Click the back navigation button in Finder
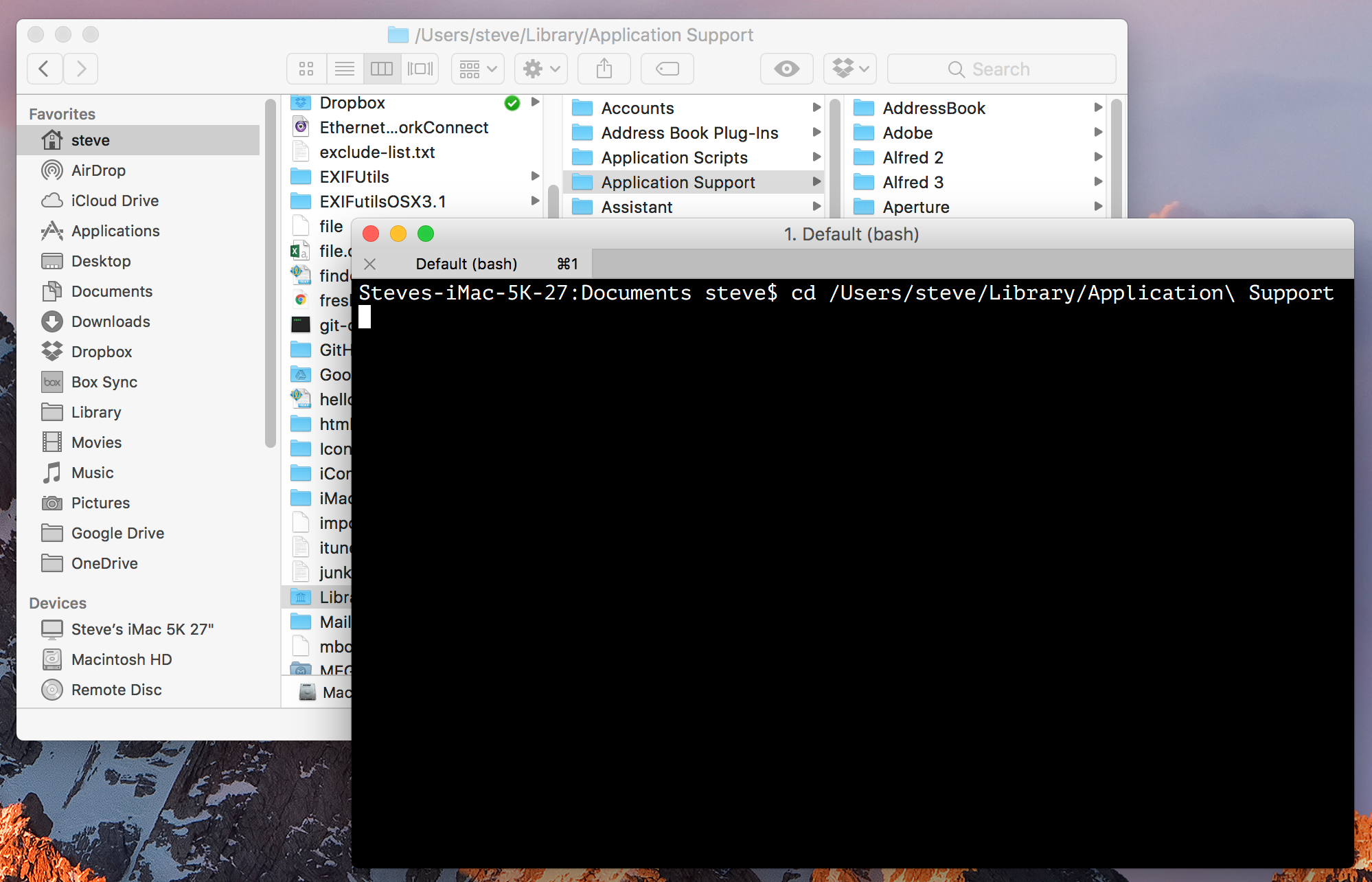1372x882 pixels. click(x=45, y=67)
